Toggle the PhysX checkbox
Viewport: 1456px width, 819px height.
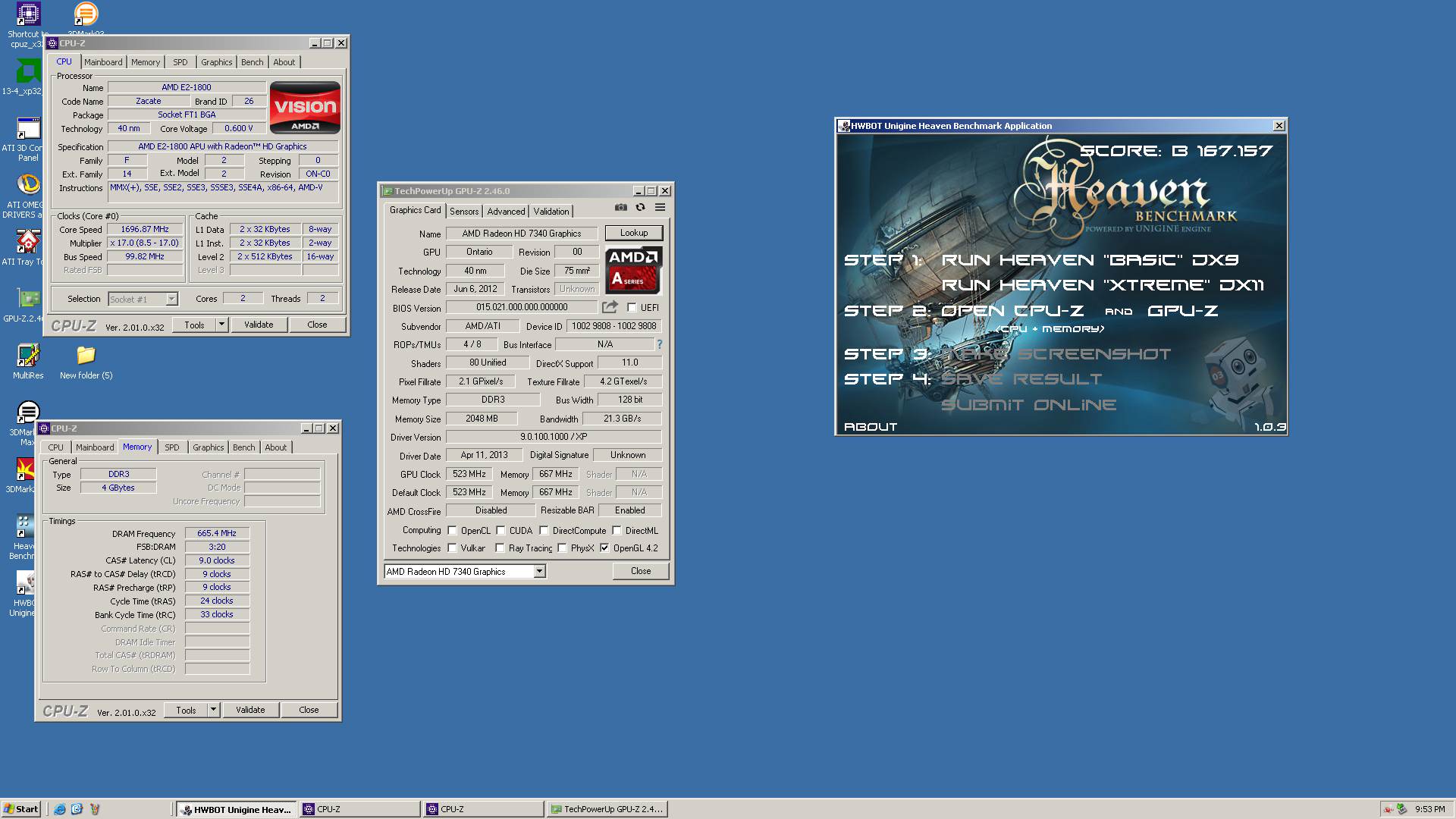pos(563,548)
